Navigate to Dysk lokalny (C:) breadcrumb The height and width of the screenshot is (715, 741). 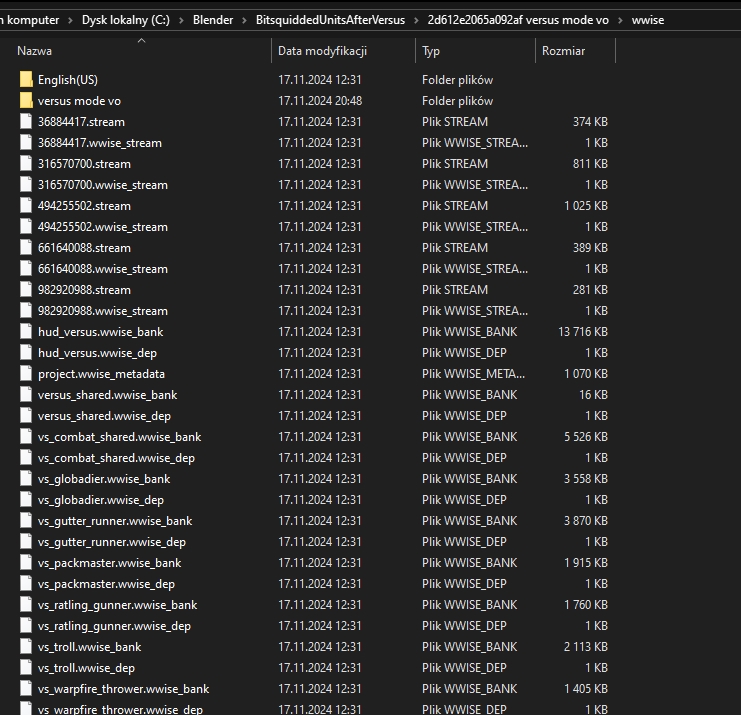coord(126,20)
